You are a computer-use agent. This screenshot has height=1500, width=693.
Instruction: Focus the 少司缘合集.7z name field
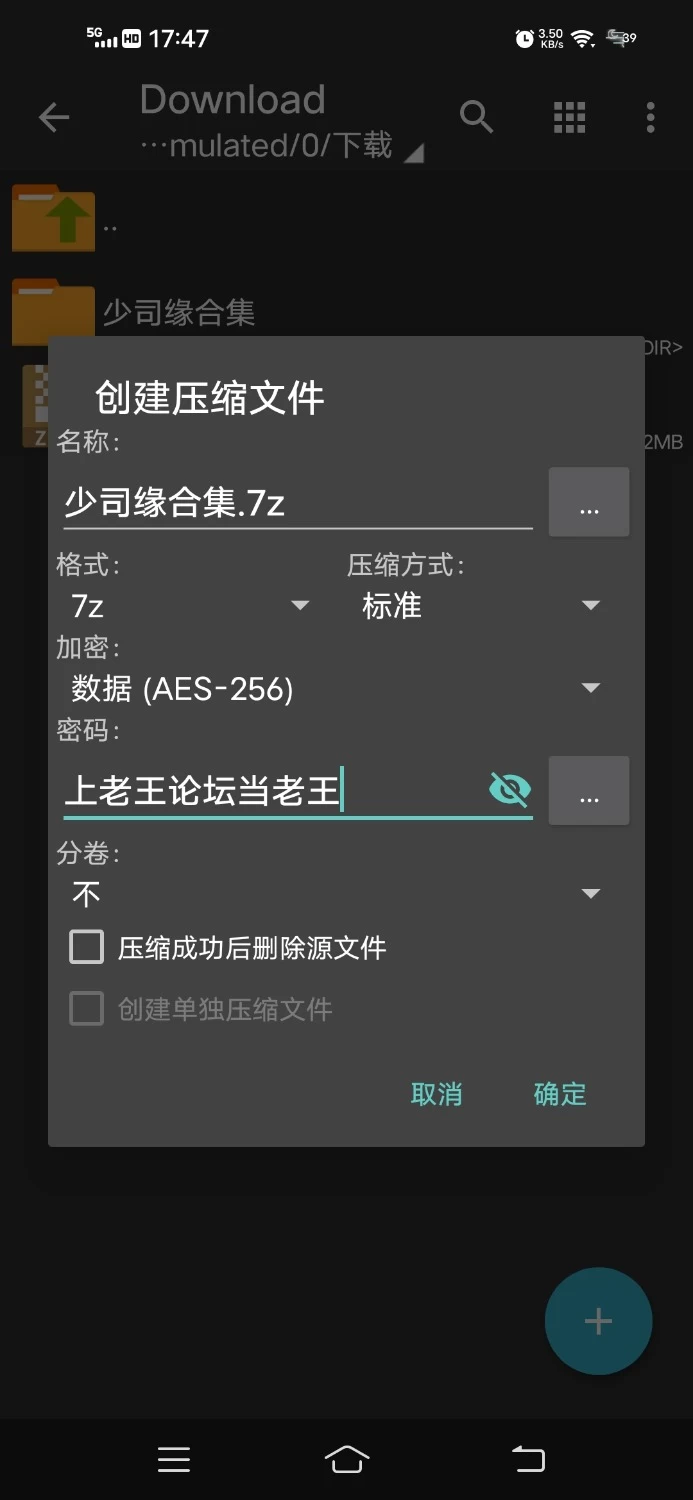pos(298,502)
